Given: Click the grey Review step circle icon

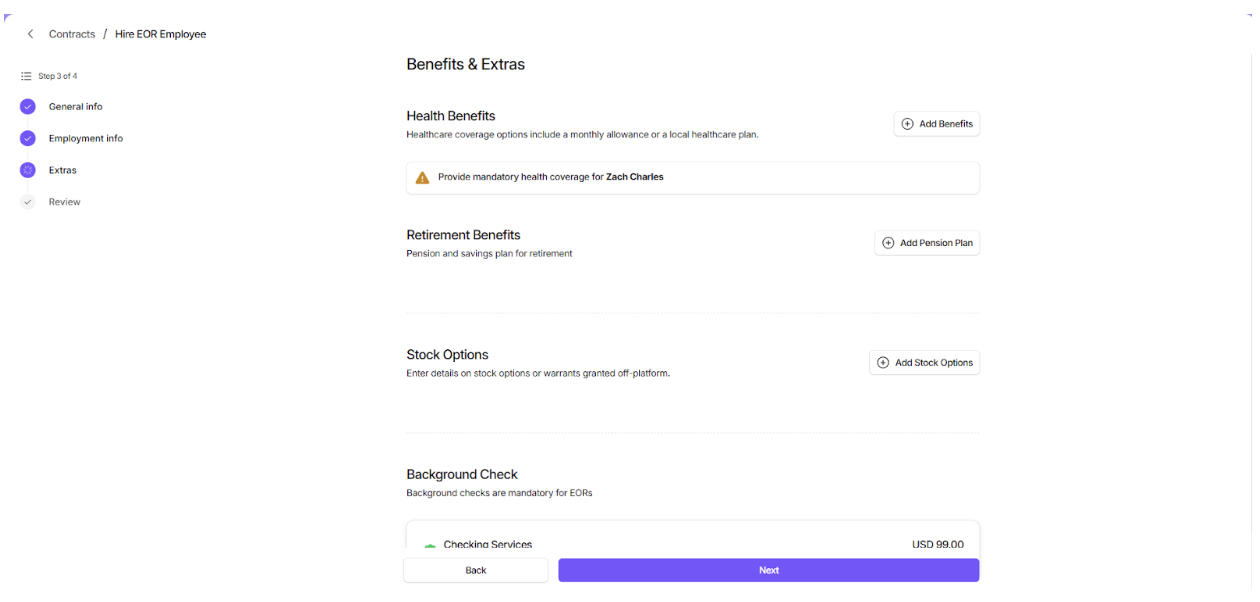Looking at the screenshot, I should click(x=28, y=202).
